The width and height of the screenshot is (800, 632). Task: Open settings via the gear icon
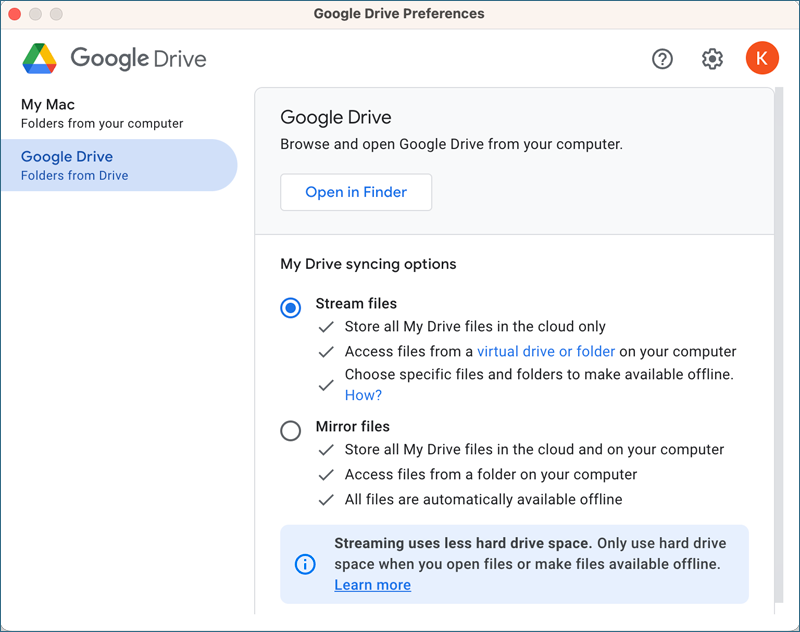click(x=712, y=59)
